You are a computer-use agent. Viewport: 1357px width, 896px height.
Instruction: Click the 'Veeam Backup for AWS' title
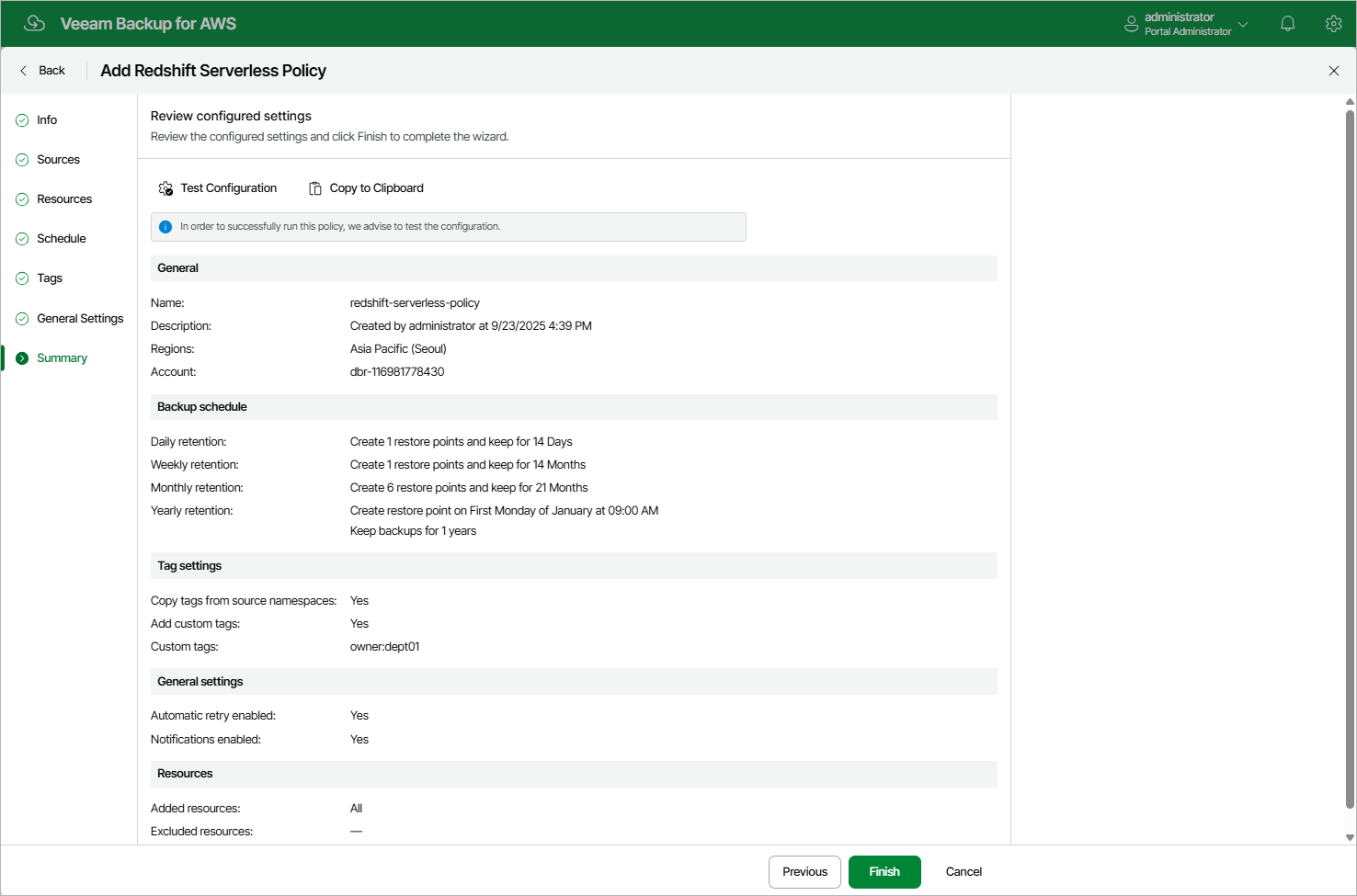(148, 24)
